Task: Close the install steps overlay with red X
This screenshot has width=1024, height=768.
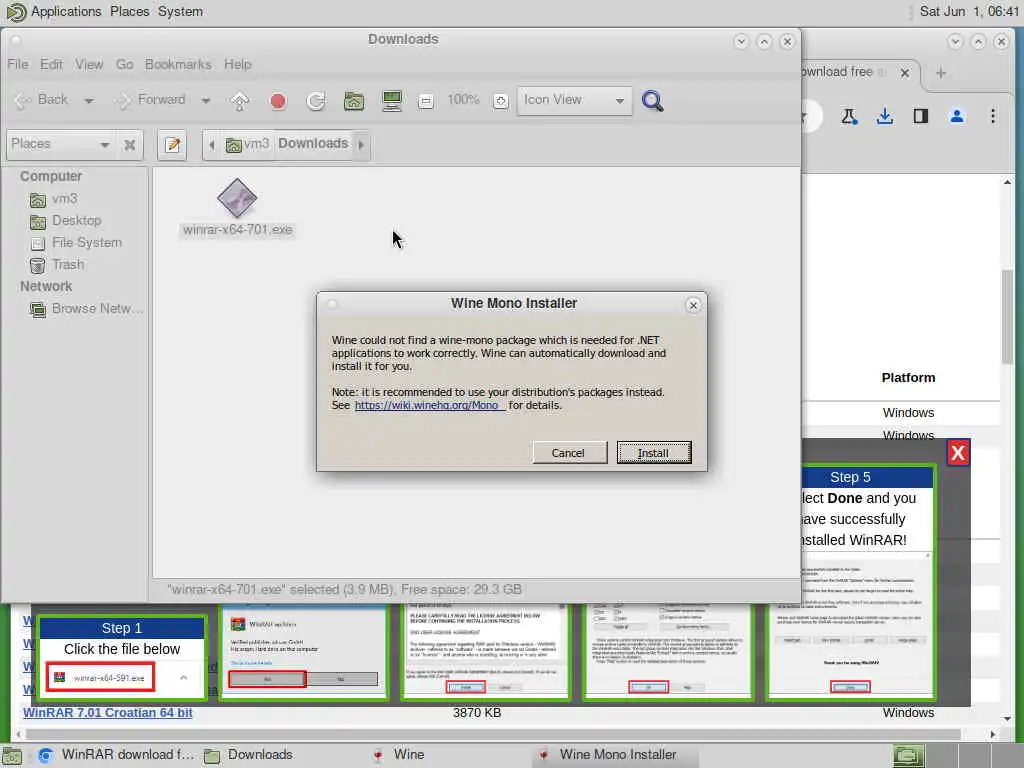Action: click(x=957, y=453)
